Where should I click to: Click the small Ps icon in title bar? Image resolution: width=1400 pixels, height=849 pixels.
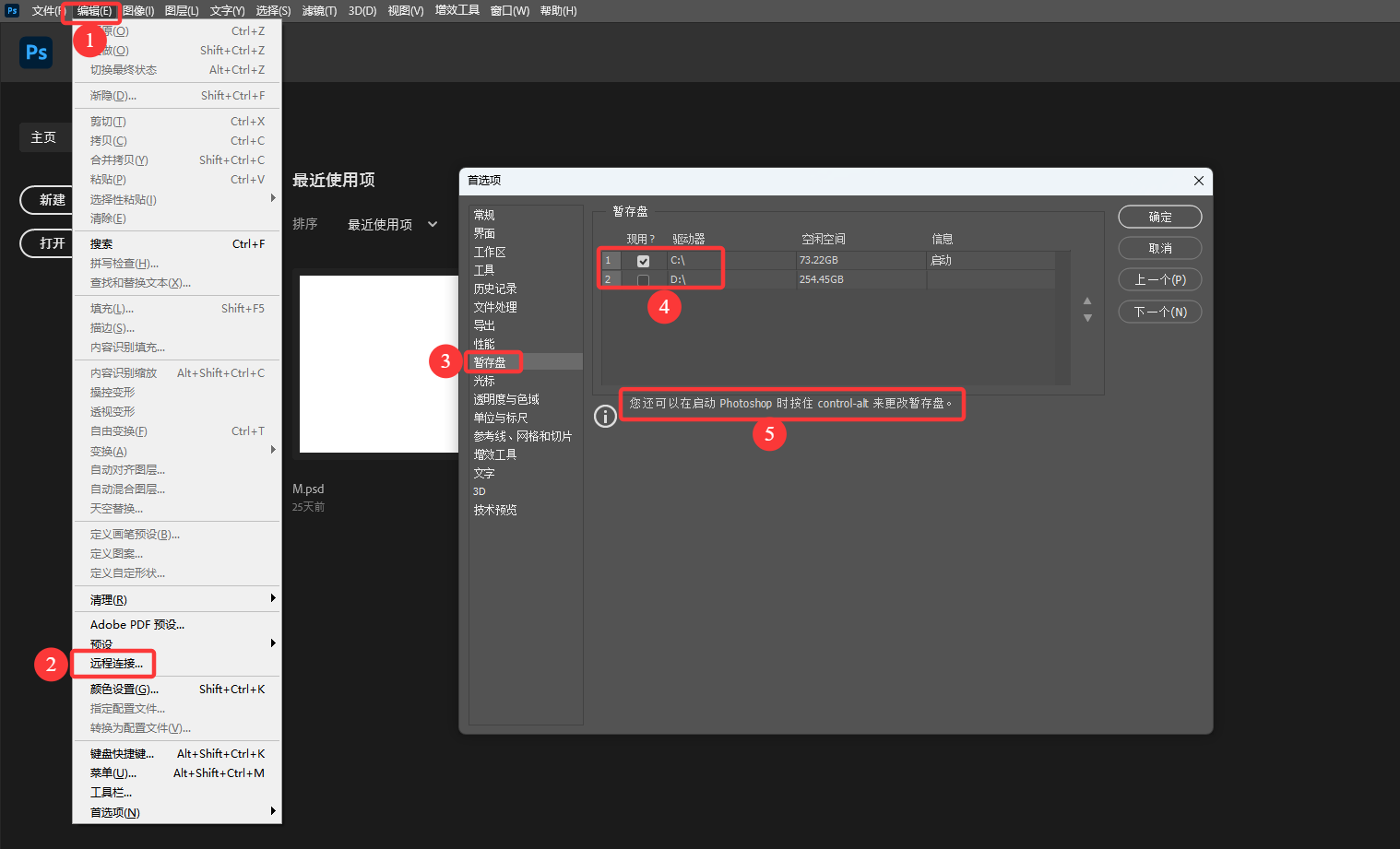12,11
